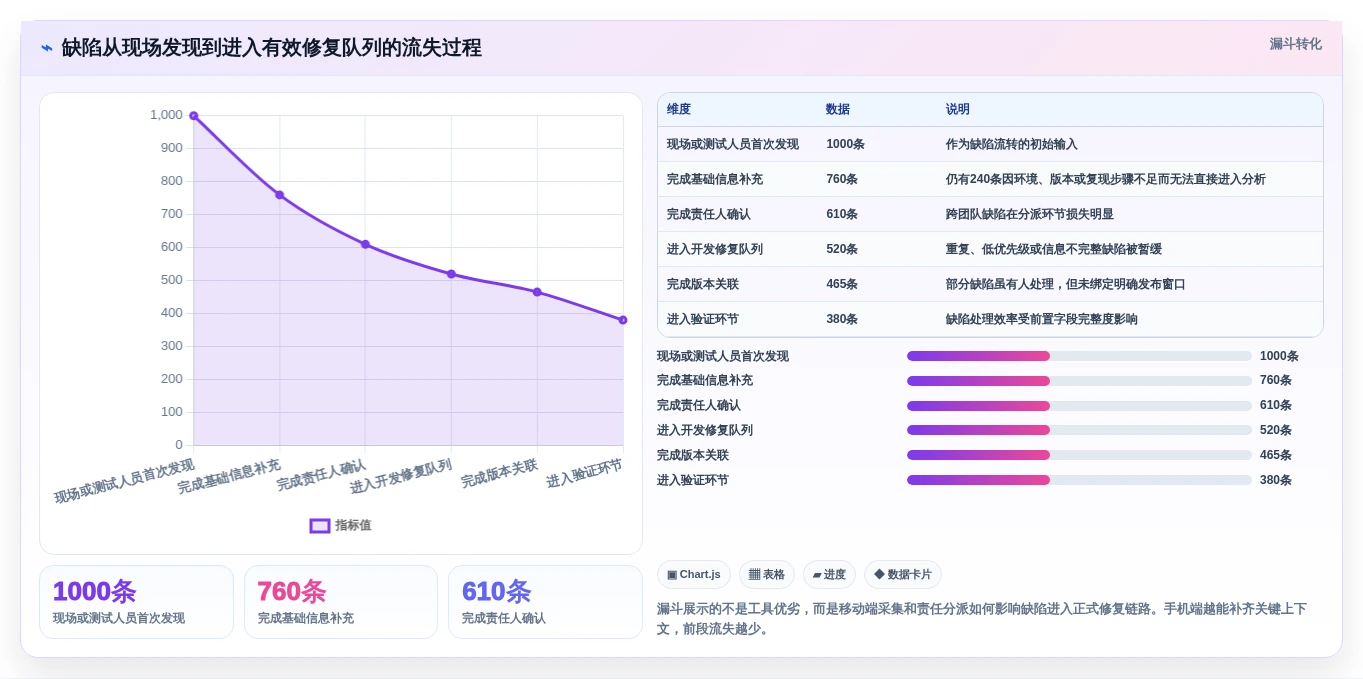Click the chart point for 完成基础信息补充

pyautogui.click(x=280, y=195)
